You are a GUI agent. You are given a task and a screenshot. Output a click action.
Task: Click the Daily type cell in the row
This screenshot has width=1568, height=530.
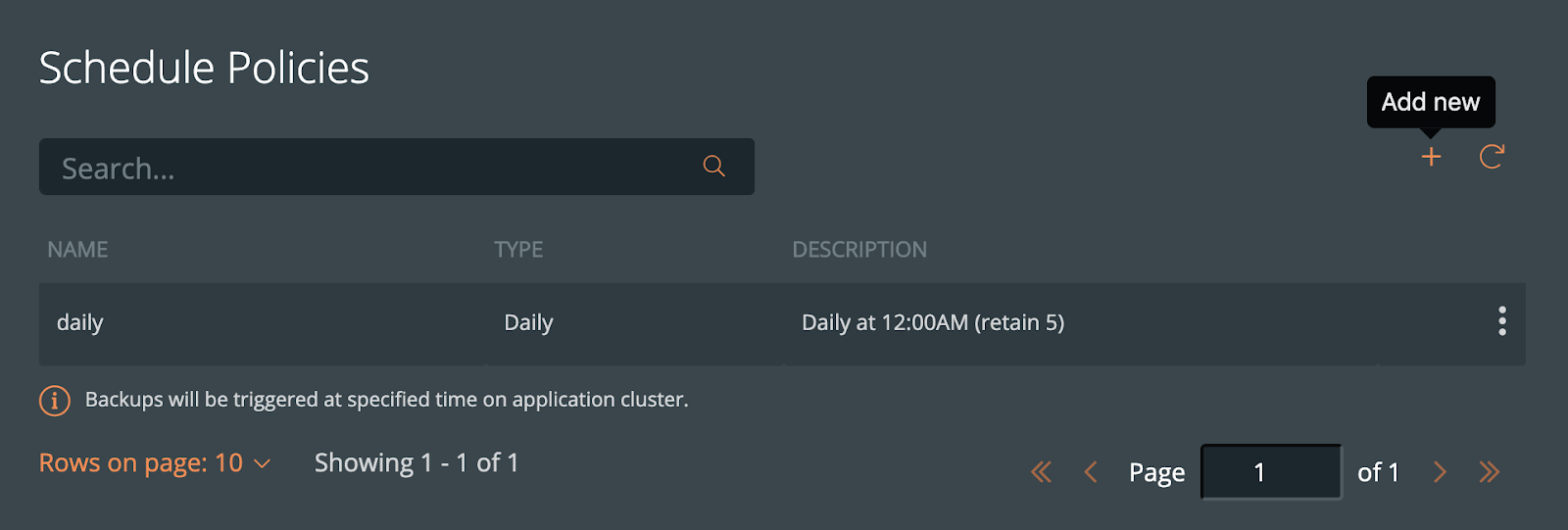coord(528,323)
